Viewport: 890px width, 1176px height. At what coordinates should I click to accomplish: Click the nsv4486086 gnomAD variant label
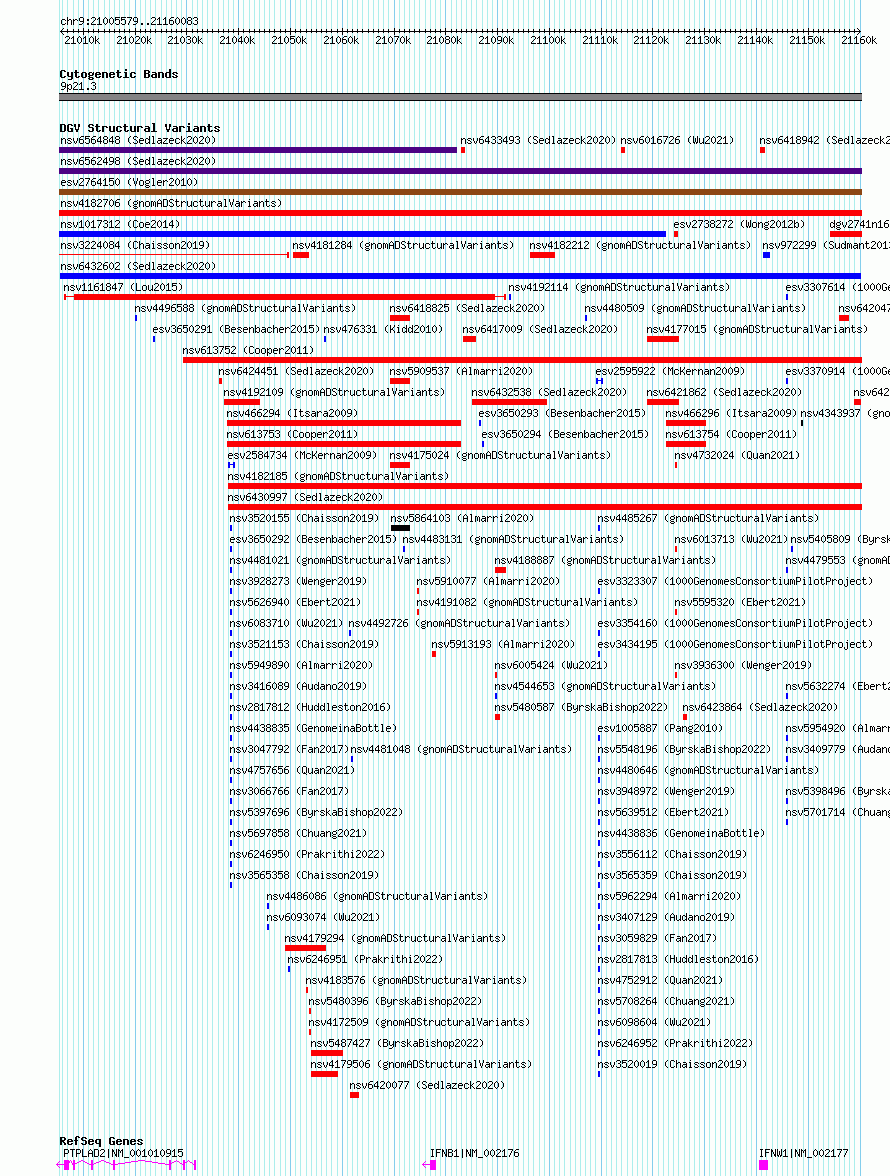(x=377, y=896)
